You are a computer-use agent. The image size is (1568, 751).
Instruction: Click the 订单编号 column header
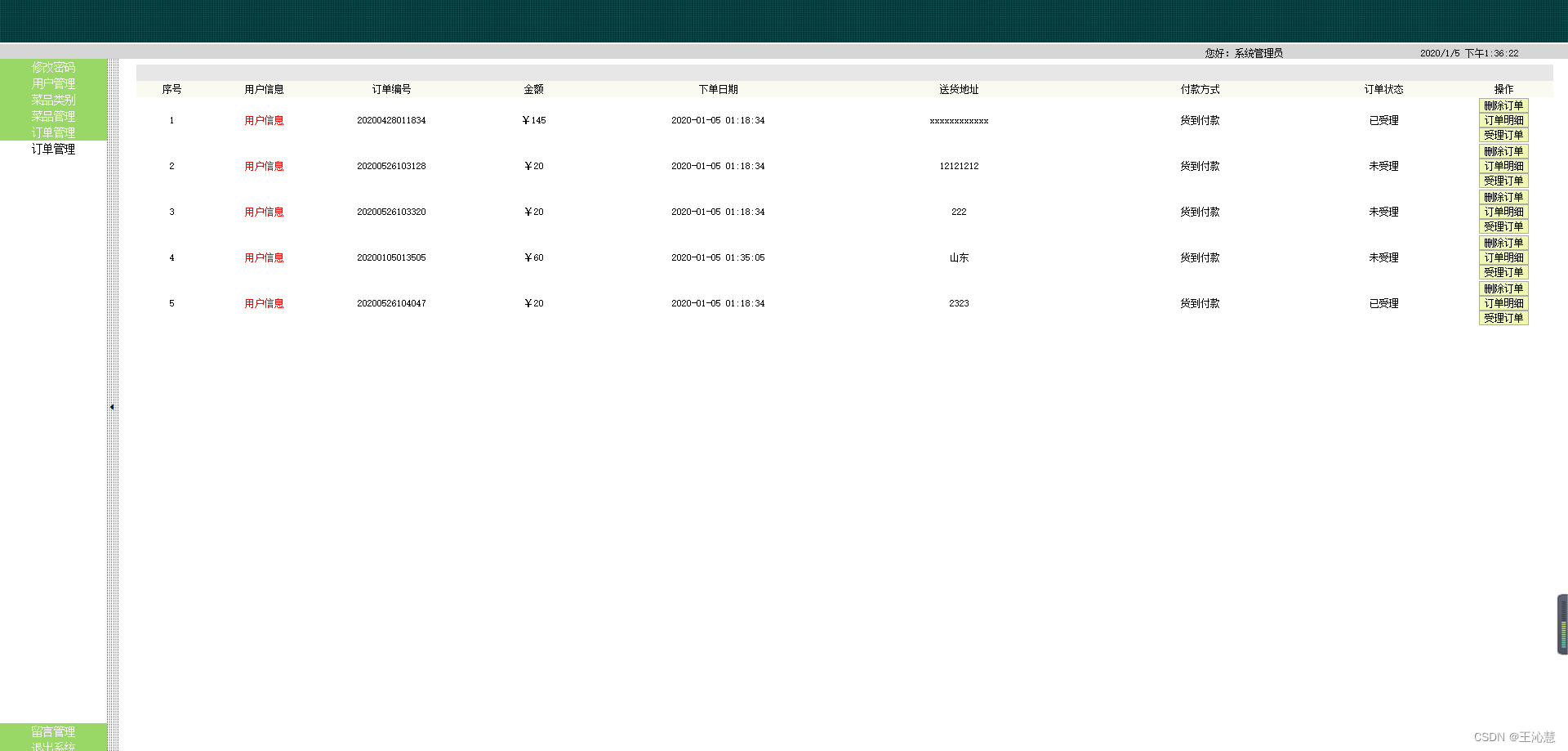[391, 89]
